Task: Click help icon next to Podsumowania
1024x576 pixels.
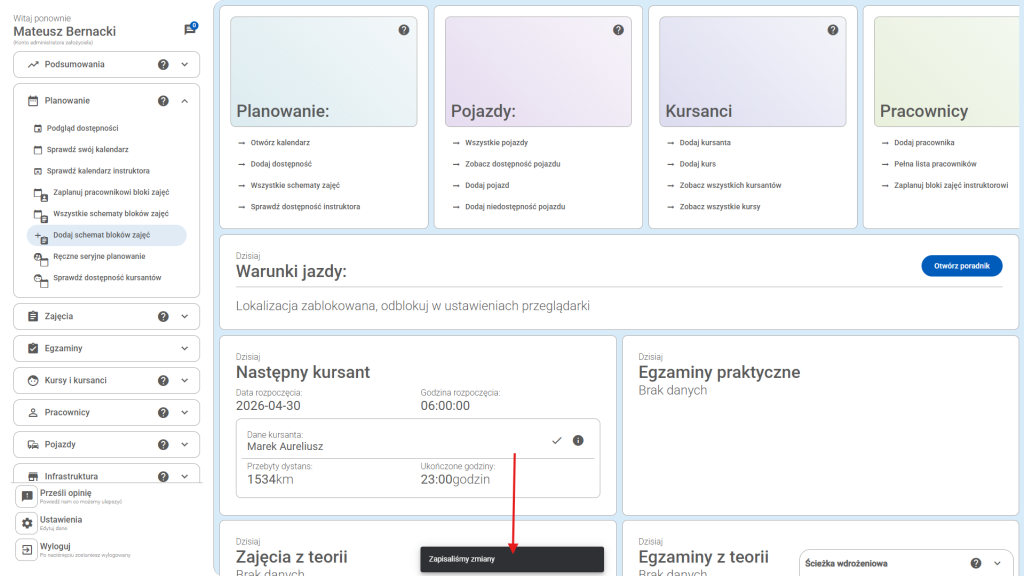Action: (163, 64)
